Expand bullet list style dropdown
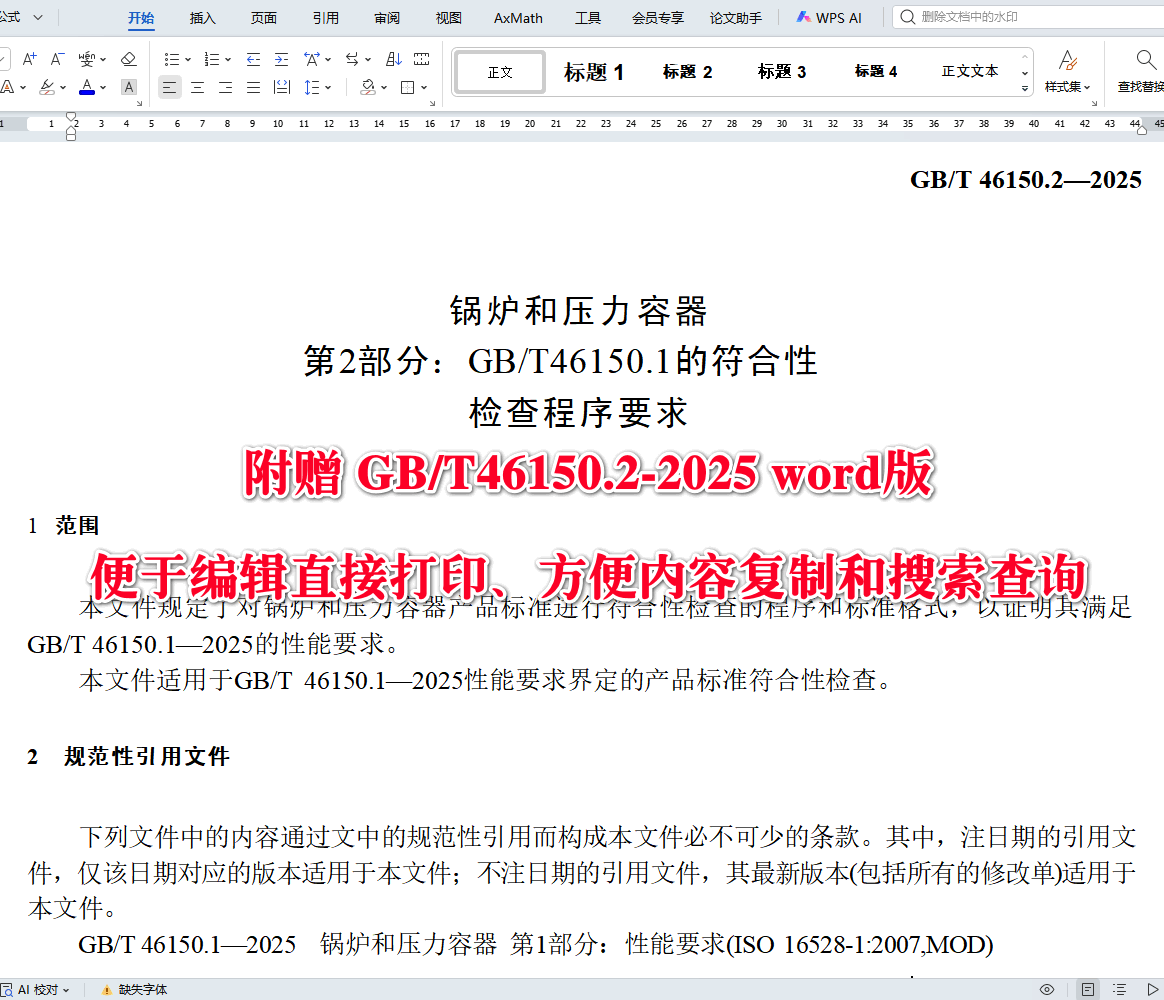 pos(188,60)
